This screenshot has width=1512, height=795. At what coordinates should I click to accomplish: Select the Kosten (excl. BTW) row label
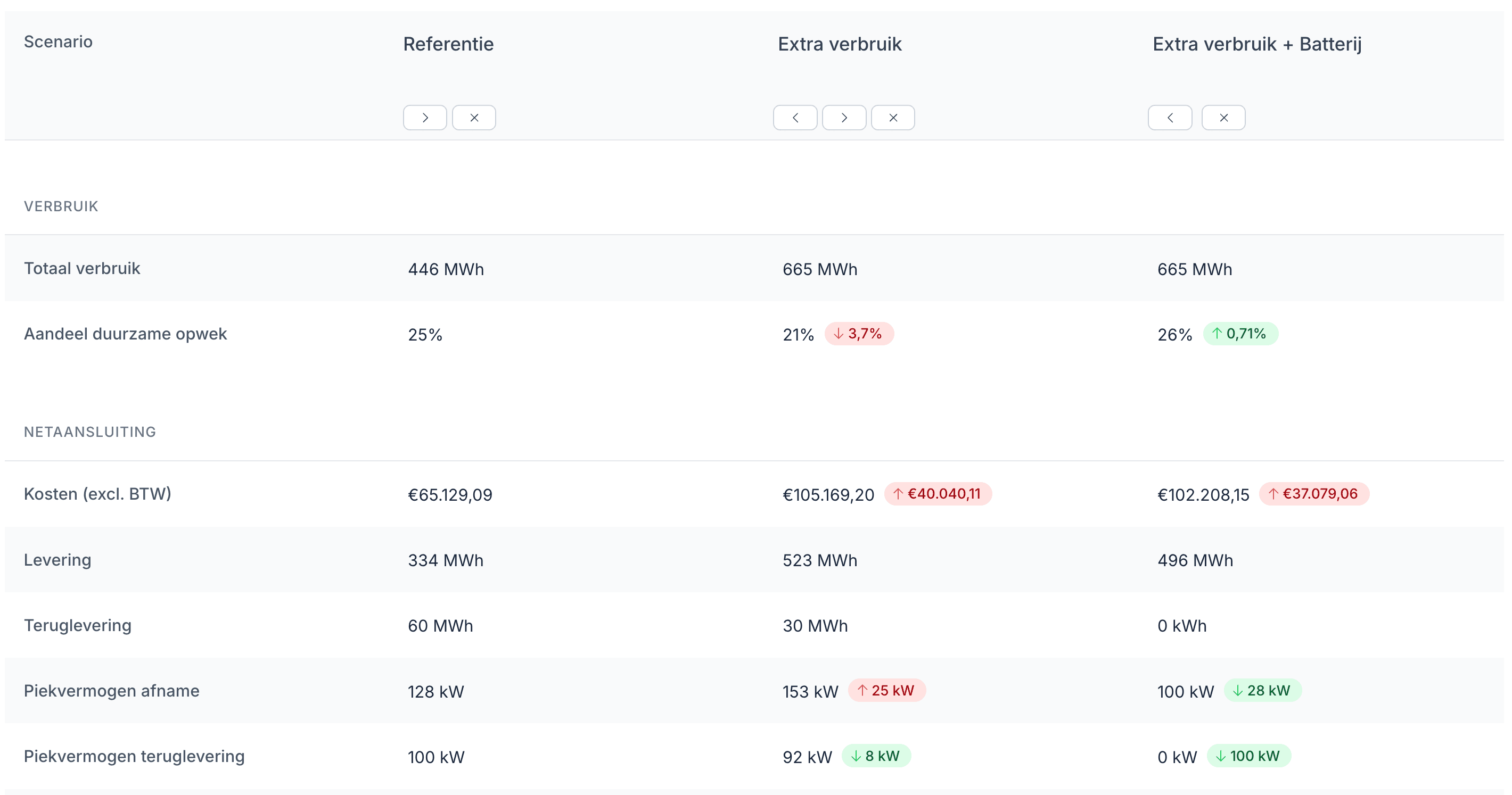pos(97,494)
